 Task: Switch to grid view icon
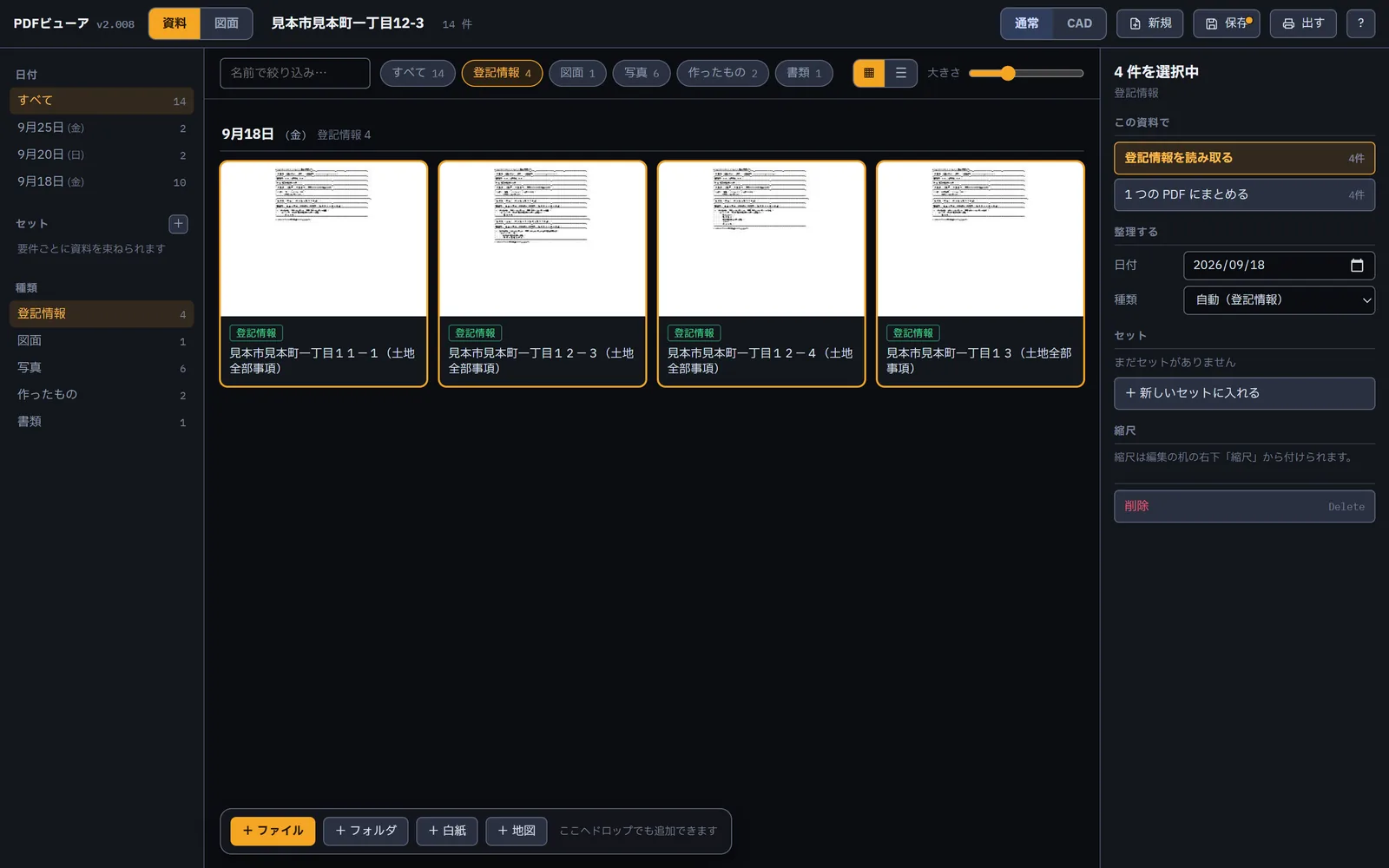pos(869,73)
